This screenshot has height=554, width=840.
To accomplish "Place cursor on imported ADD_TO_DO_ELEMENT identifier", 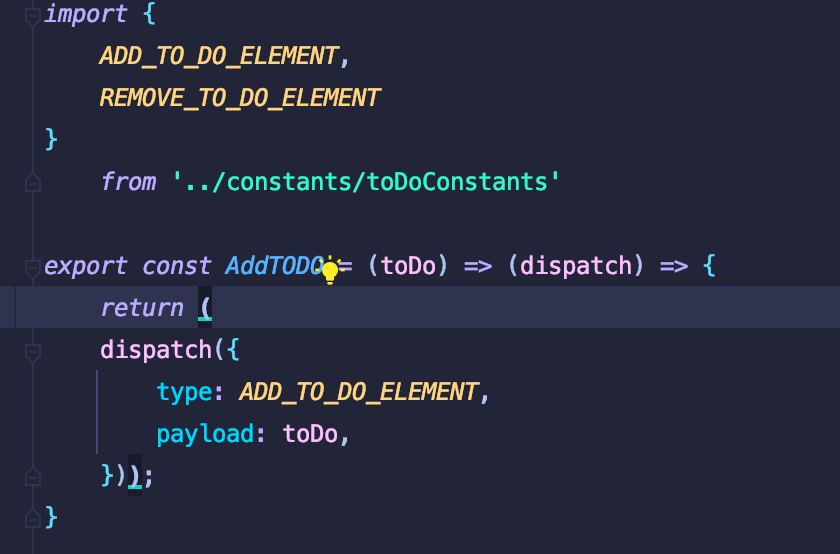I will 219,56.
